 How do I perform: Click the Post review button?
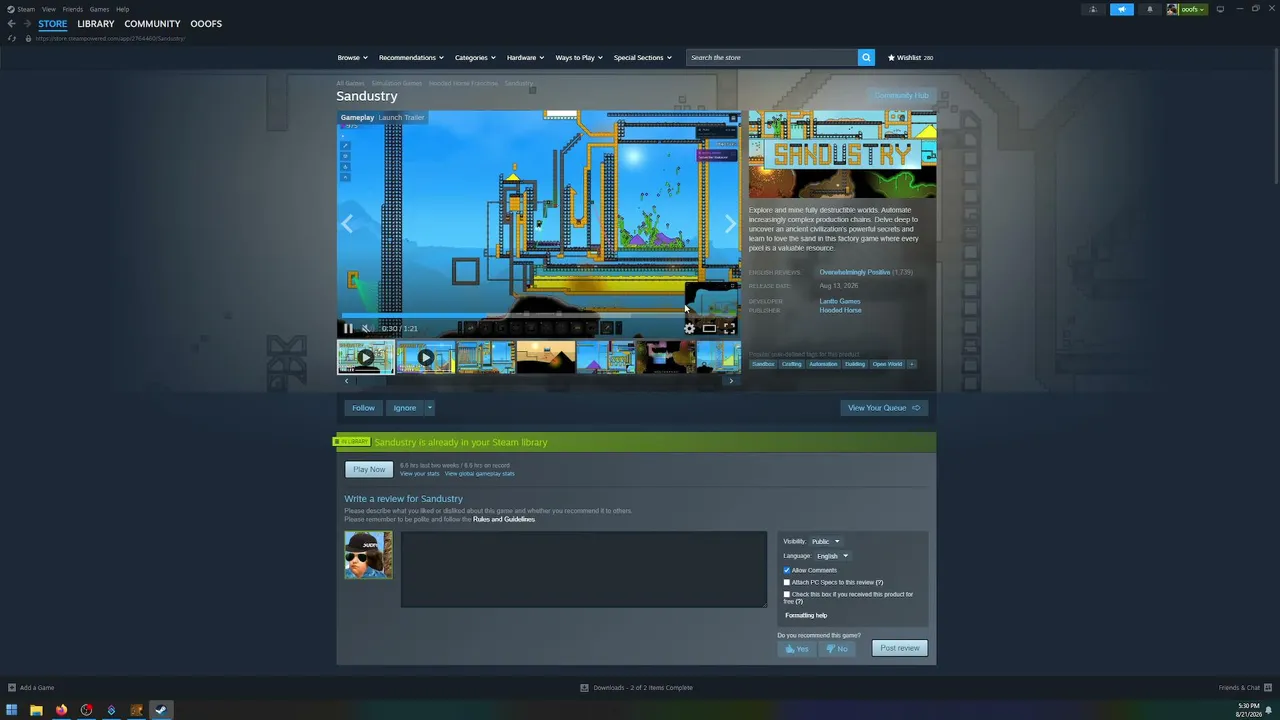(900, 648)
